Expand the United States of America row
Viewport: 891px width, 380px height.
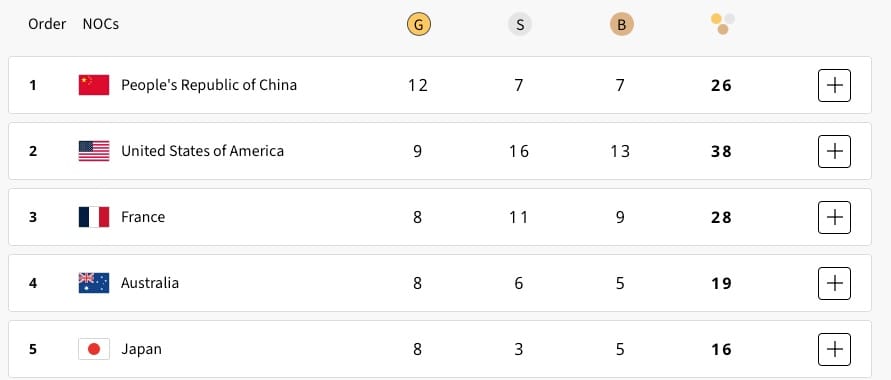[834, 151]
